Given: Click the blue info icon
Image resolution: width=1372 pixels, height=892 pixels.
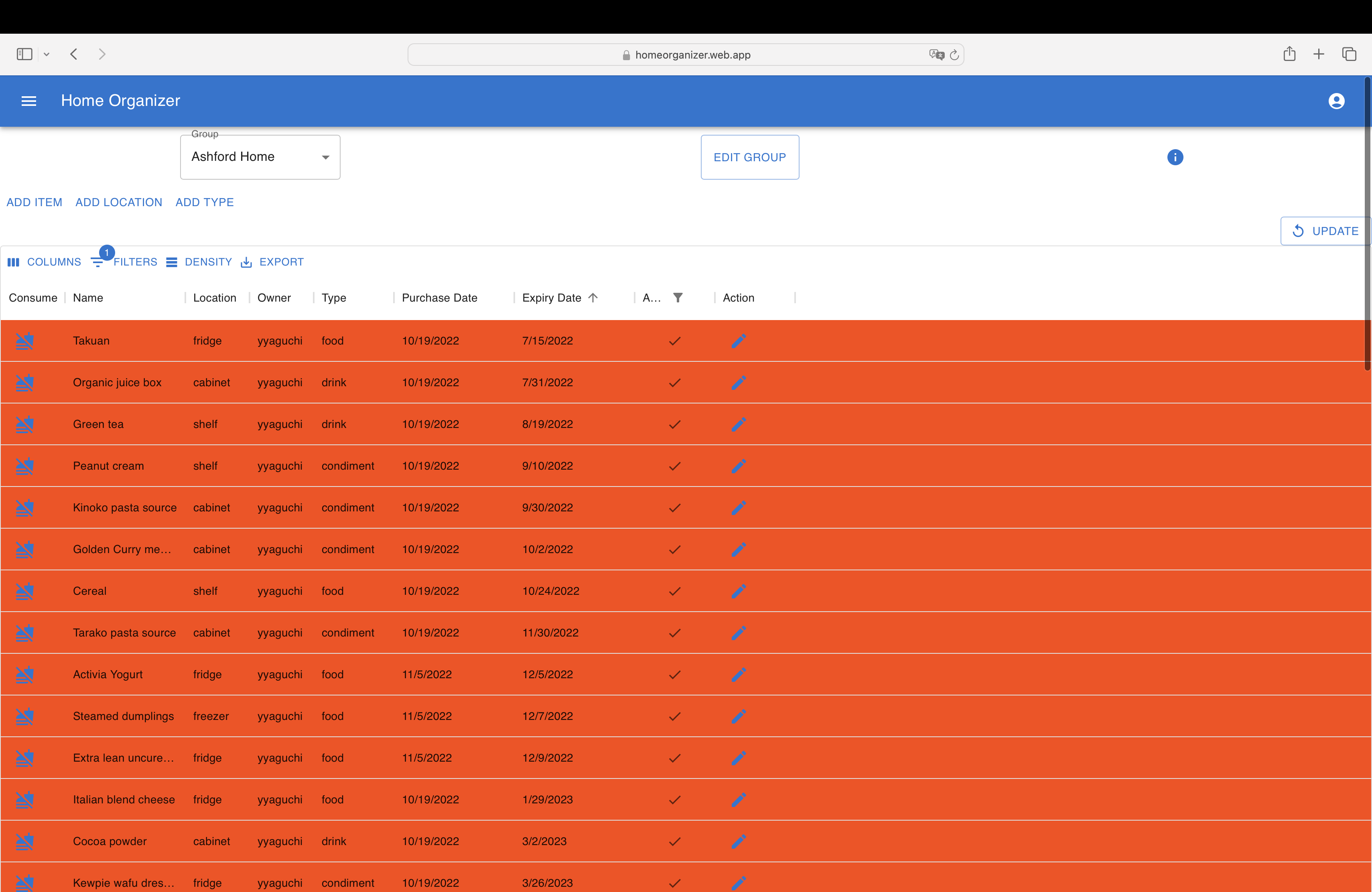Looking at the screenshot, I should tap(1175, 157).
